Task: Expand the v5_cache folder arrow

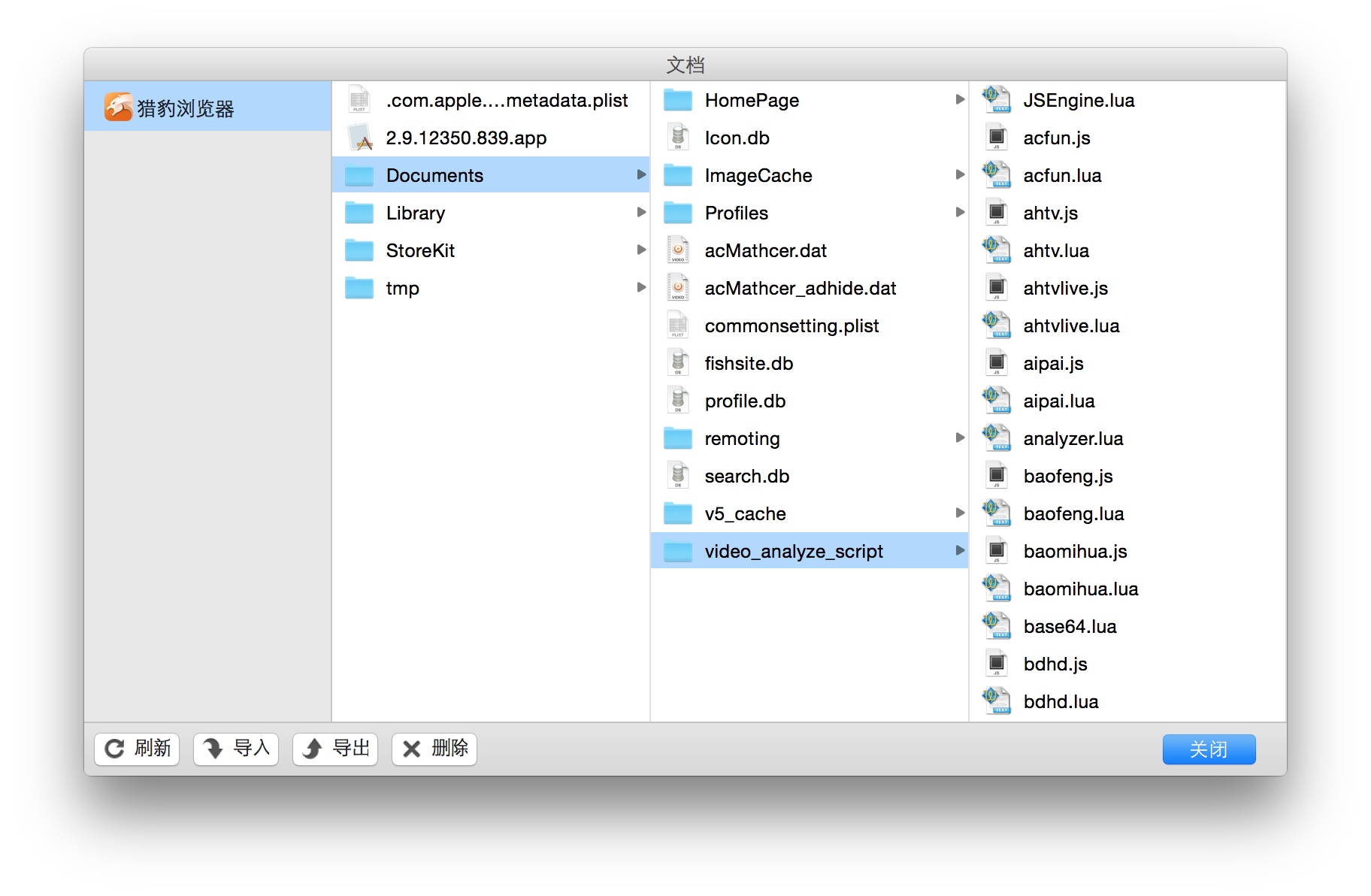Action: 960,513
